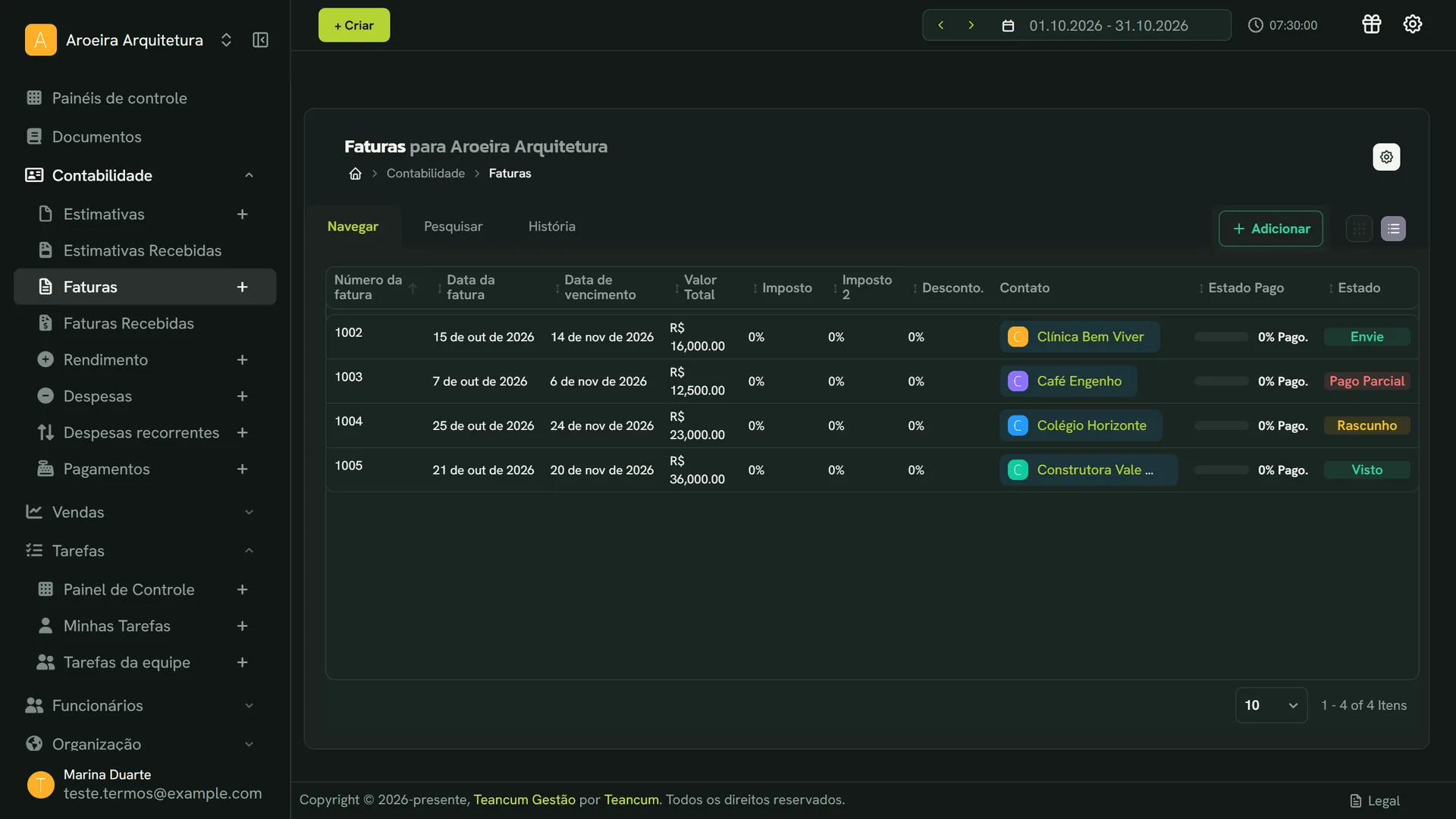The height and width of the screenshot is (819, 1456).
Task: Add new Despesas with plus icon
Action: tap(242, 397)
